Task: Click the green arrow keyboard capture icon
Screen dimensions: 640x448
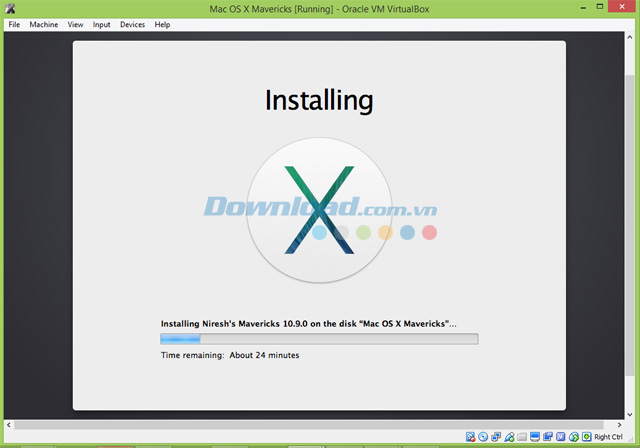Action: pos(587,437)
